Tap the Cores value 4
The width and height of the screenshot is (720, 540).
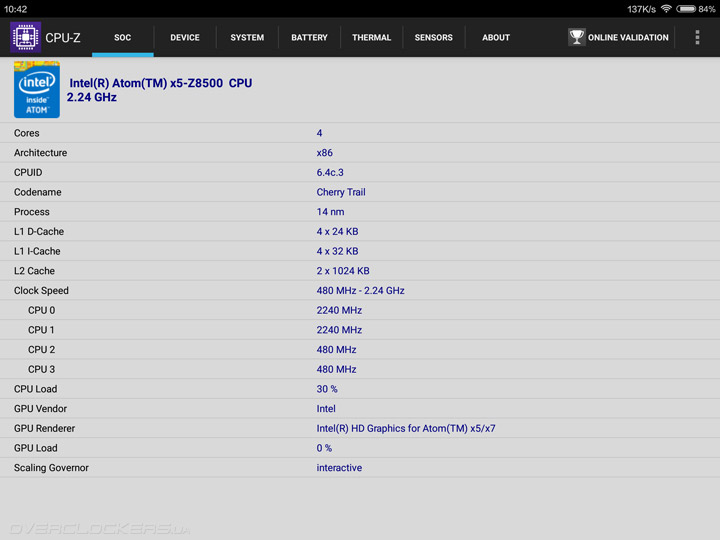[x=319, y=133]
